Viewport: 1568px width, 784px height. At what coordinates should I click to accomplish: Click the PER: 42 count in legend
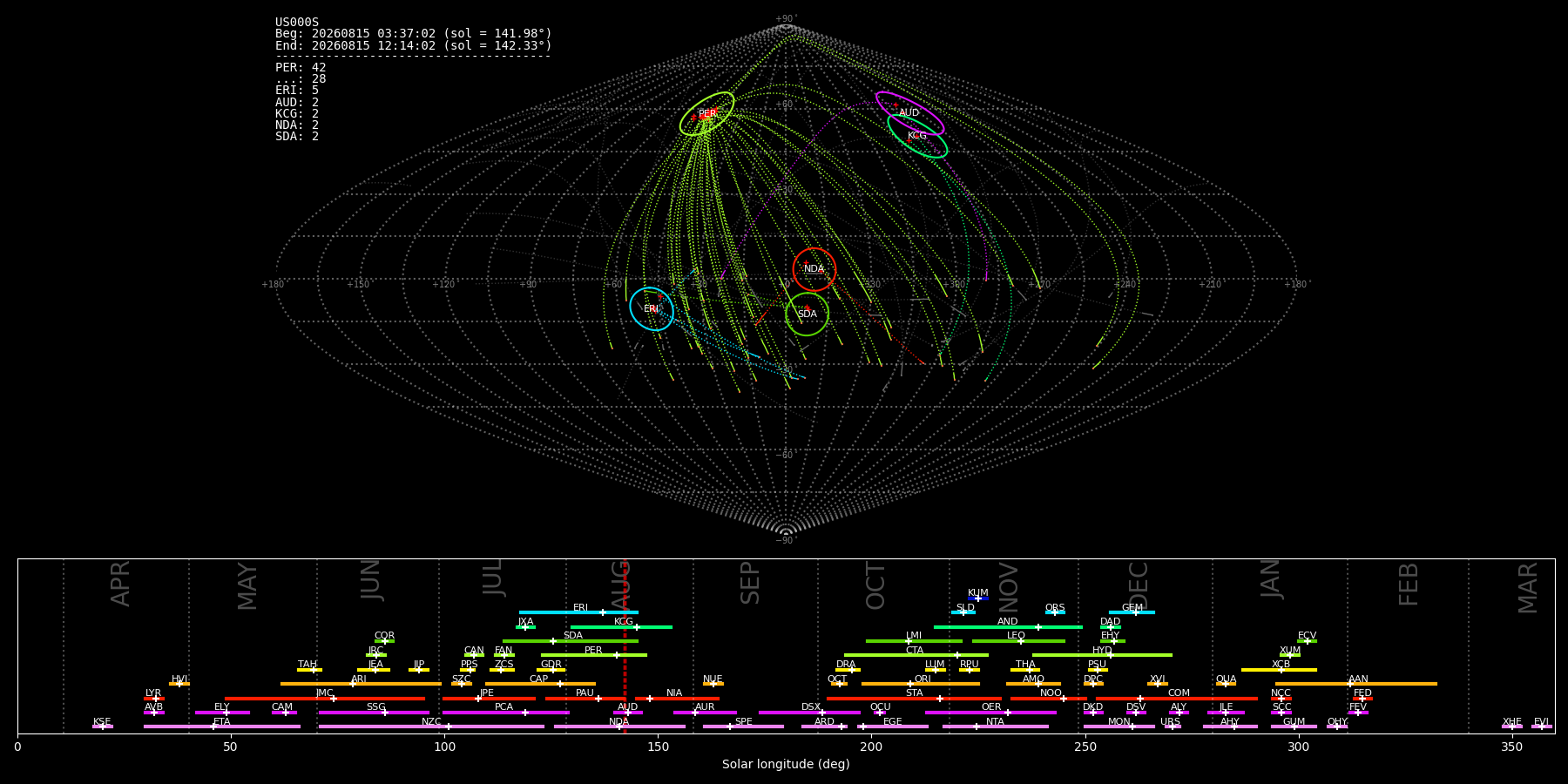(301, 68)
